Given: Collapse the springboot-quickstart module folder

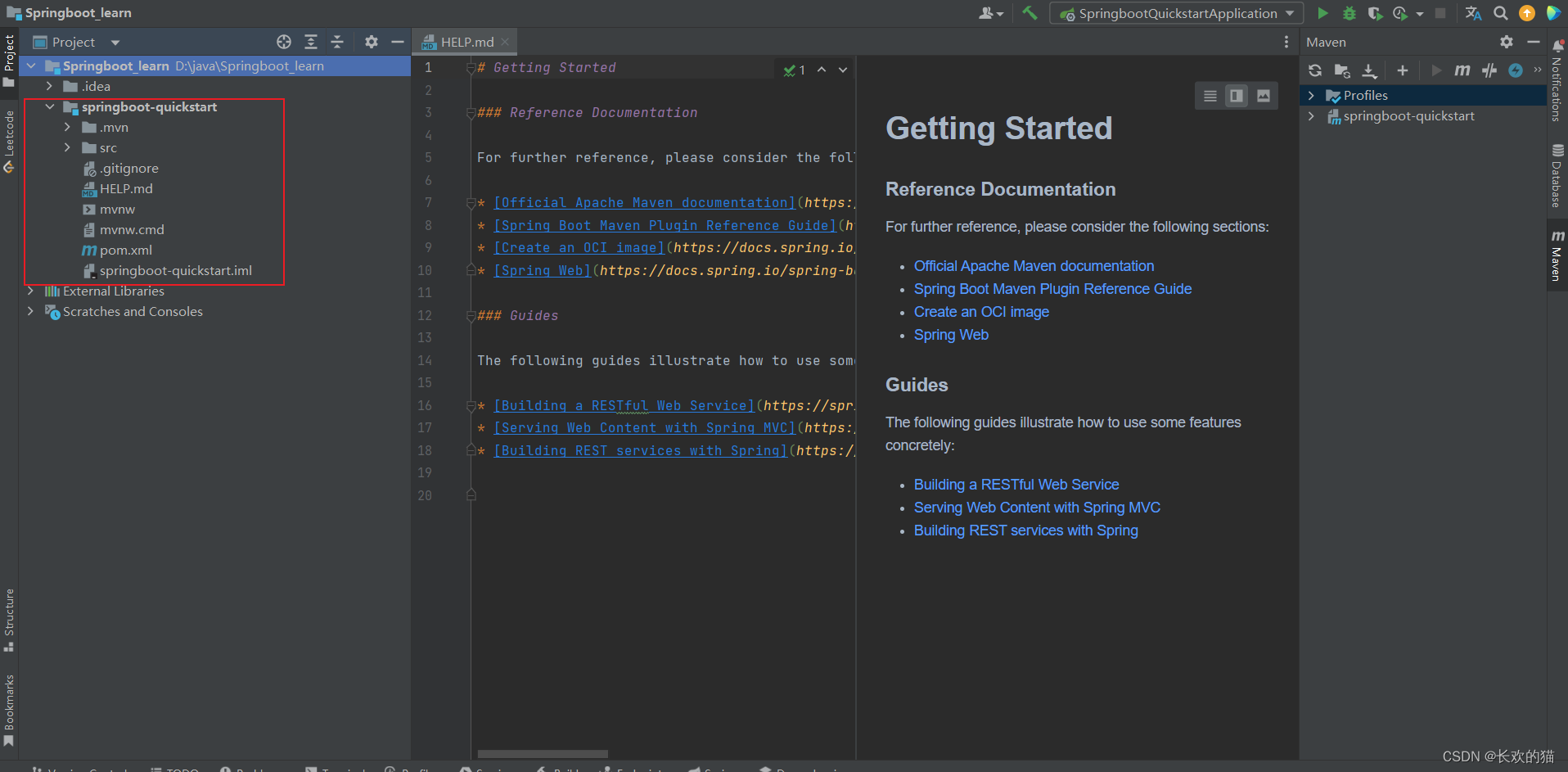Looking at the screenshot, I should [x=50, y=106].
